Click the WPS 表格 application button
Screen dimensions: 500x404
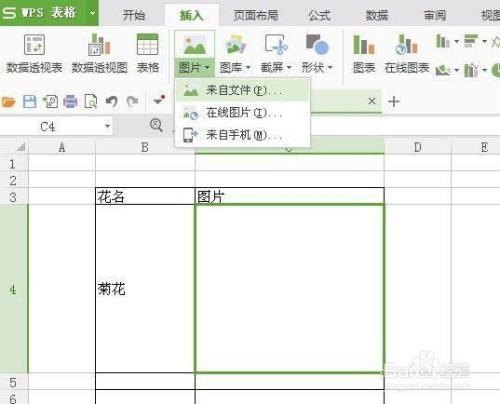click(x=43, y=13)
